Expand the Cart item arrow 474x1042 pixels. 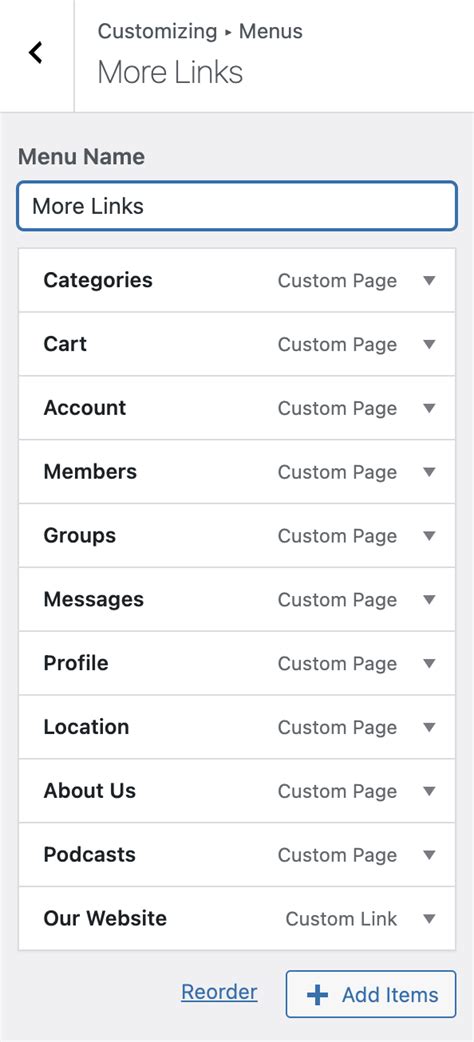pos(429,344)
